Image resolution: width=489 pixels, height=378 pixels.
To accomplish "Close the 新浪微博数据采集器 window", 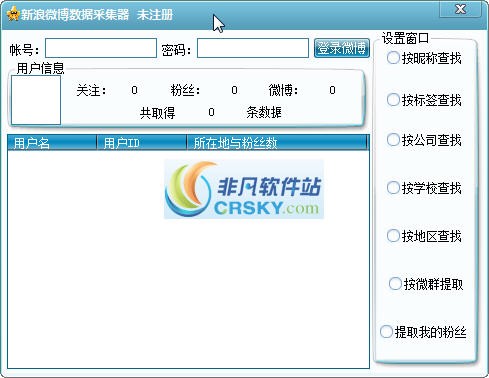I will [460, 9].
